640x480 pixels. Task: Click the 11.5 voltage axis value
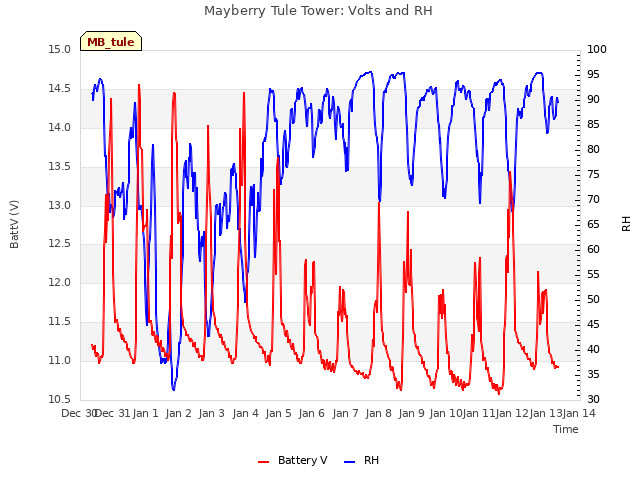[60, 322]
